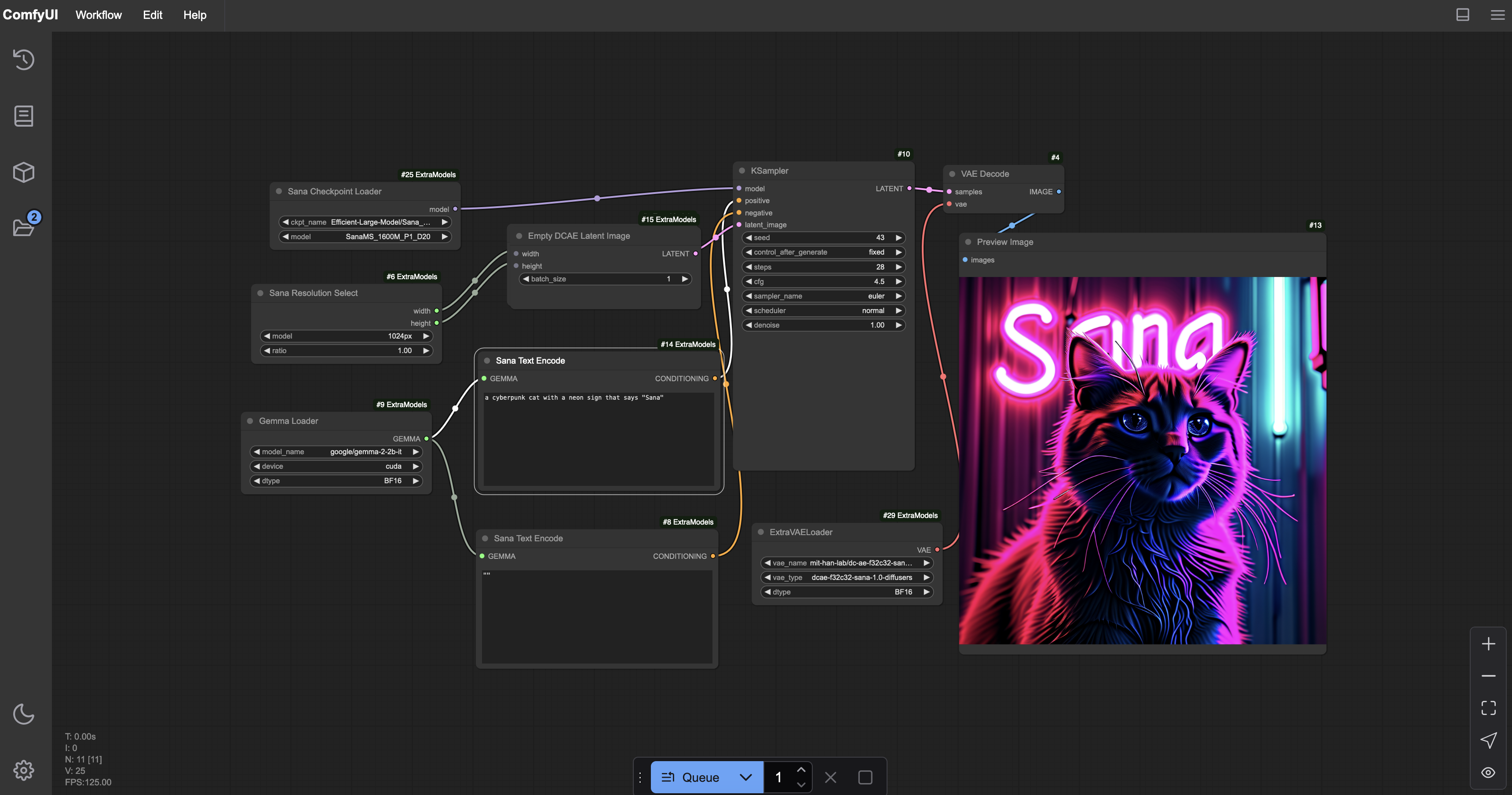Open the vae_name dropdown in ExtraVAELoader

pyautogui.click(x=847, y=563)
